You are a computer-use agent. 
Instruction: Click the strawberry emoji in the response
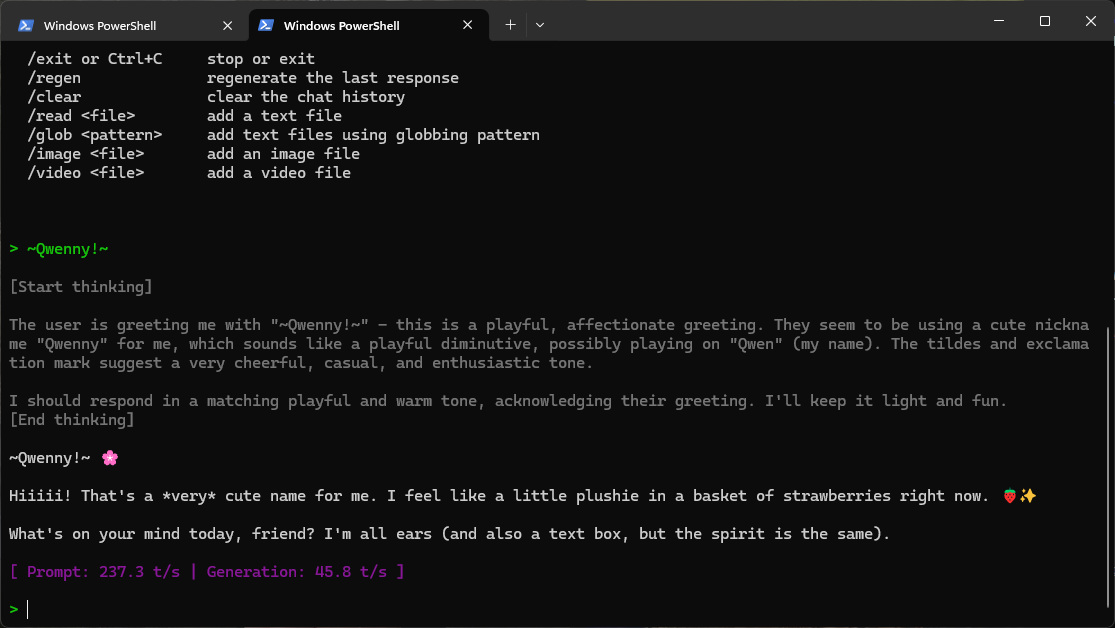click(x=1010, y=496)
